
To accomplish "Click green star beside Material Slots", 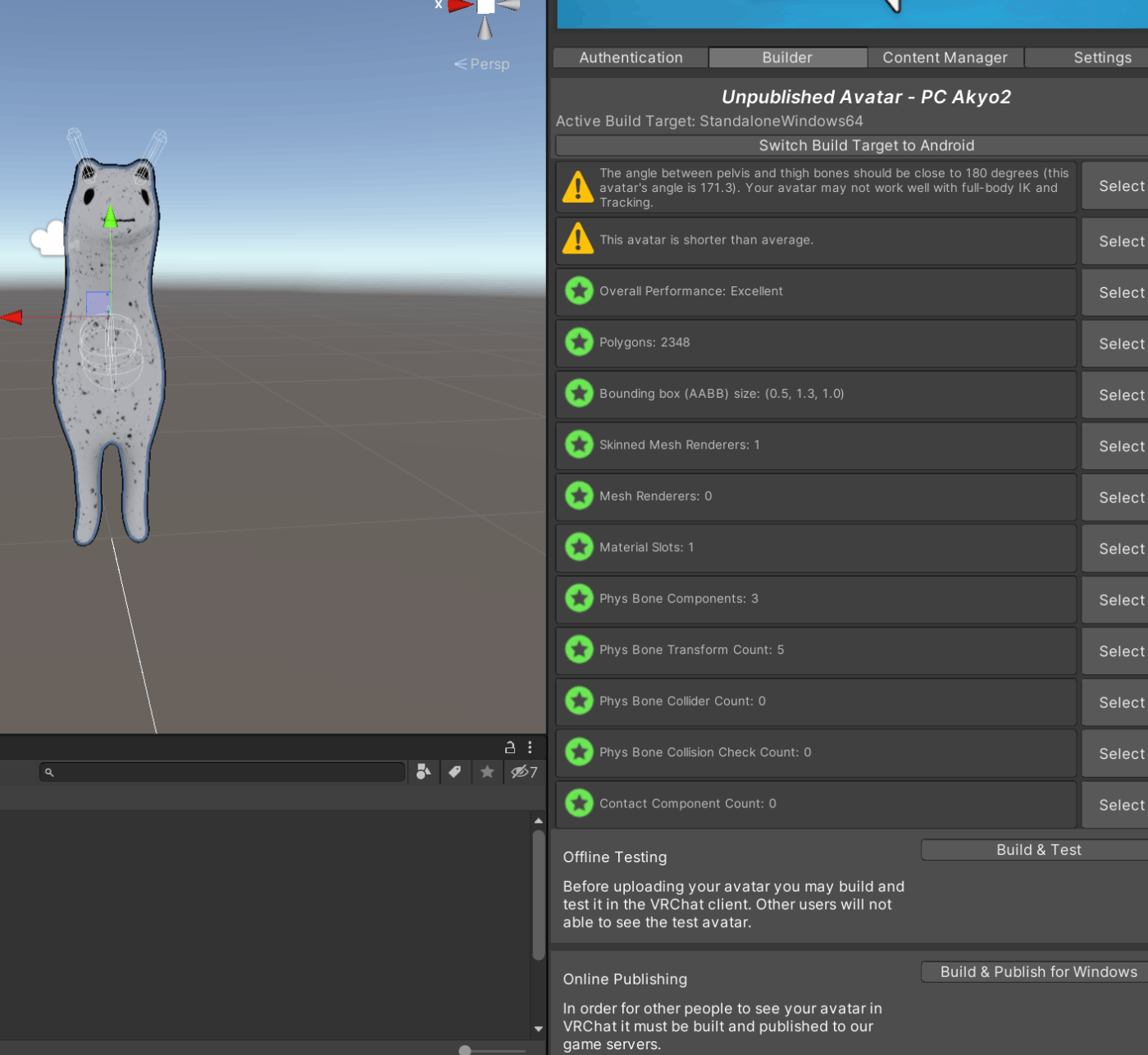I will pos(579,547).
